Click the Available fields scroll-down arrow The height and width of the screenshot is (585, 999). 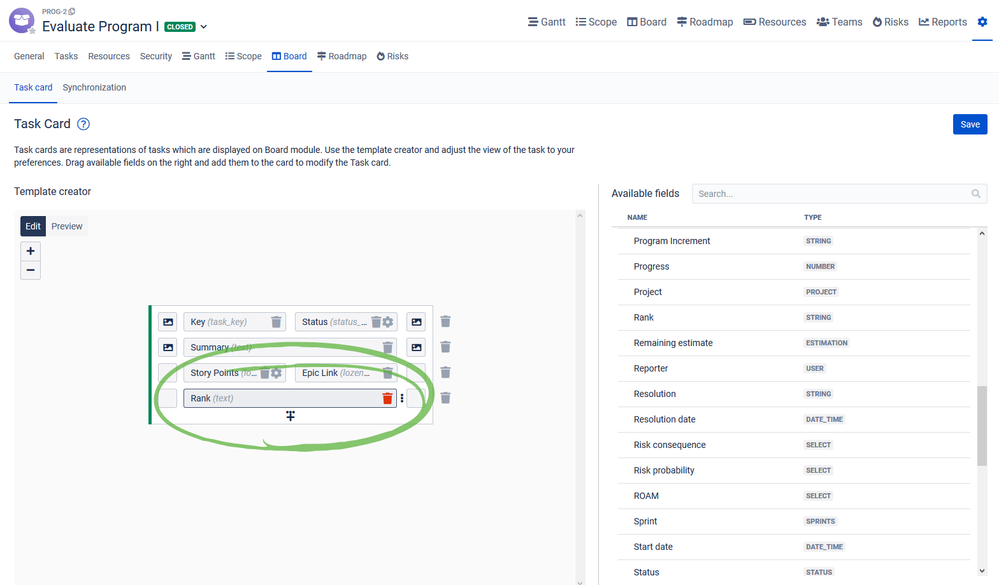pos(982,571)
